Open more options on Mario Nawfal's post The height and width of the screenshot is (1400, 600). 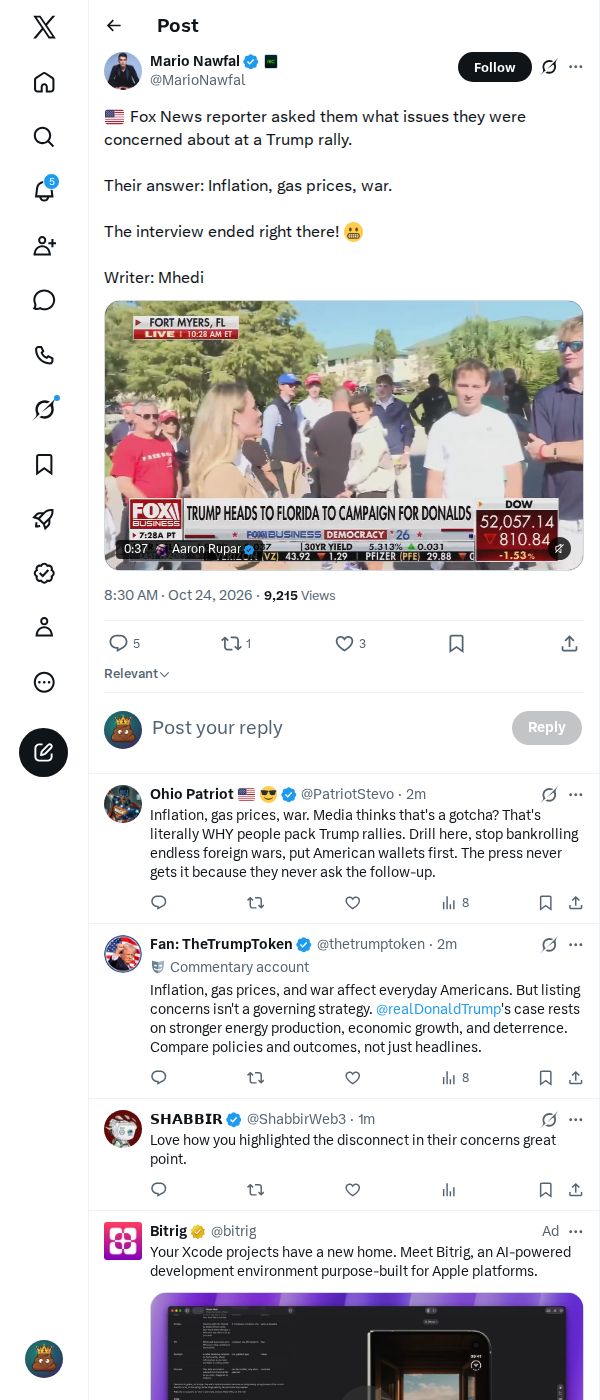point(576,67)
